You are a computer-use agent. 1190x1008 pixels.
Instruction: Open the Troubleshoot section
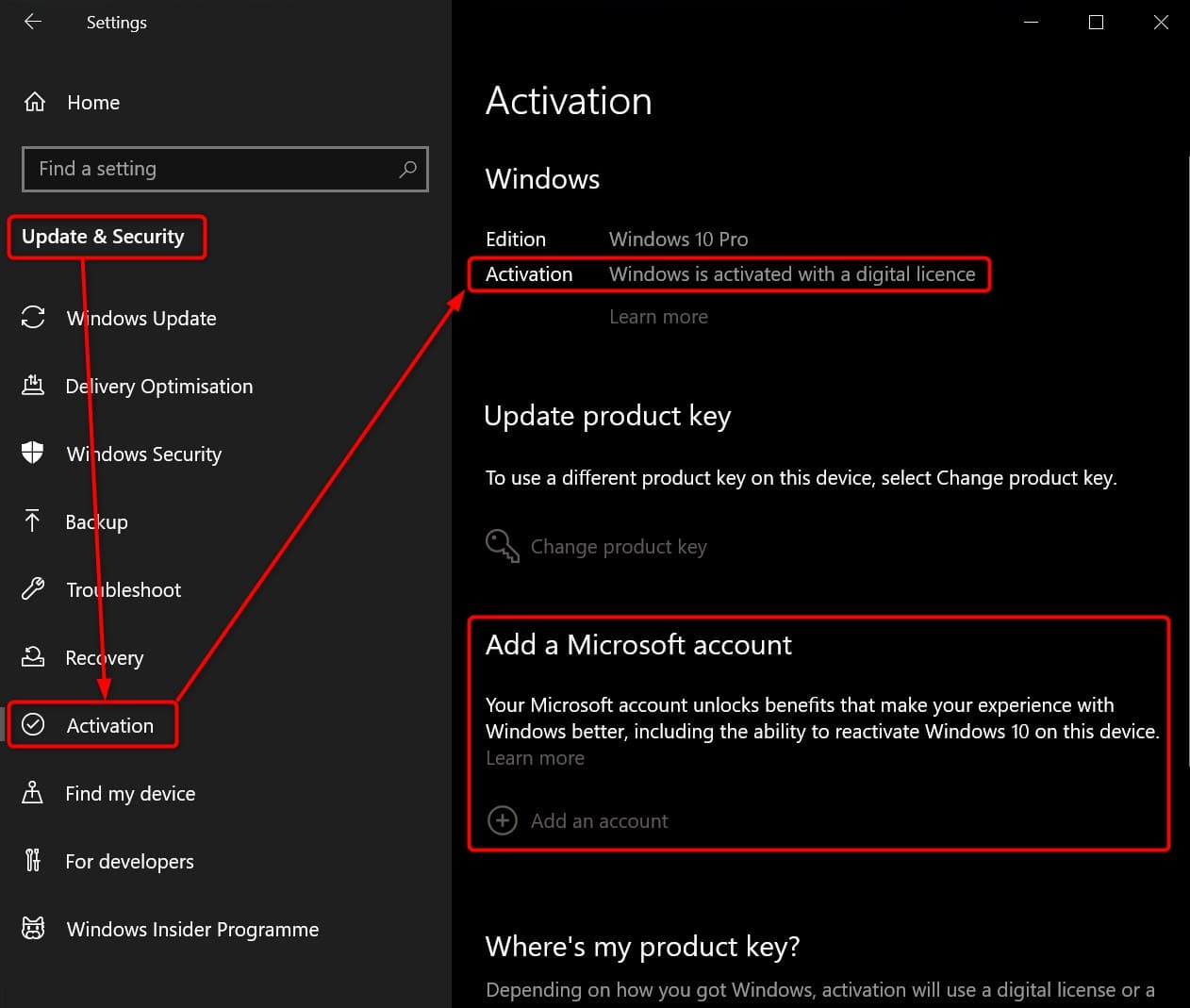coord(124,590)
